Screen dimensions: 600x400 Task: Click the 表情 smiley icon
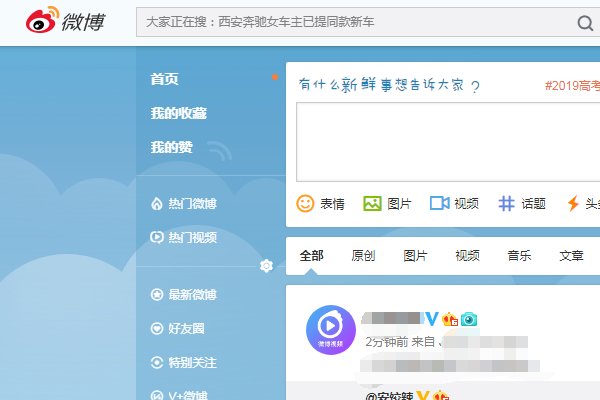(305, 204)
